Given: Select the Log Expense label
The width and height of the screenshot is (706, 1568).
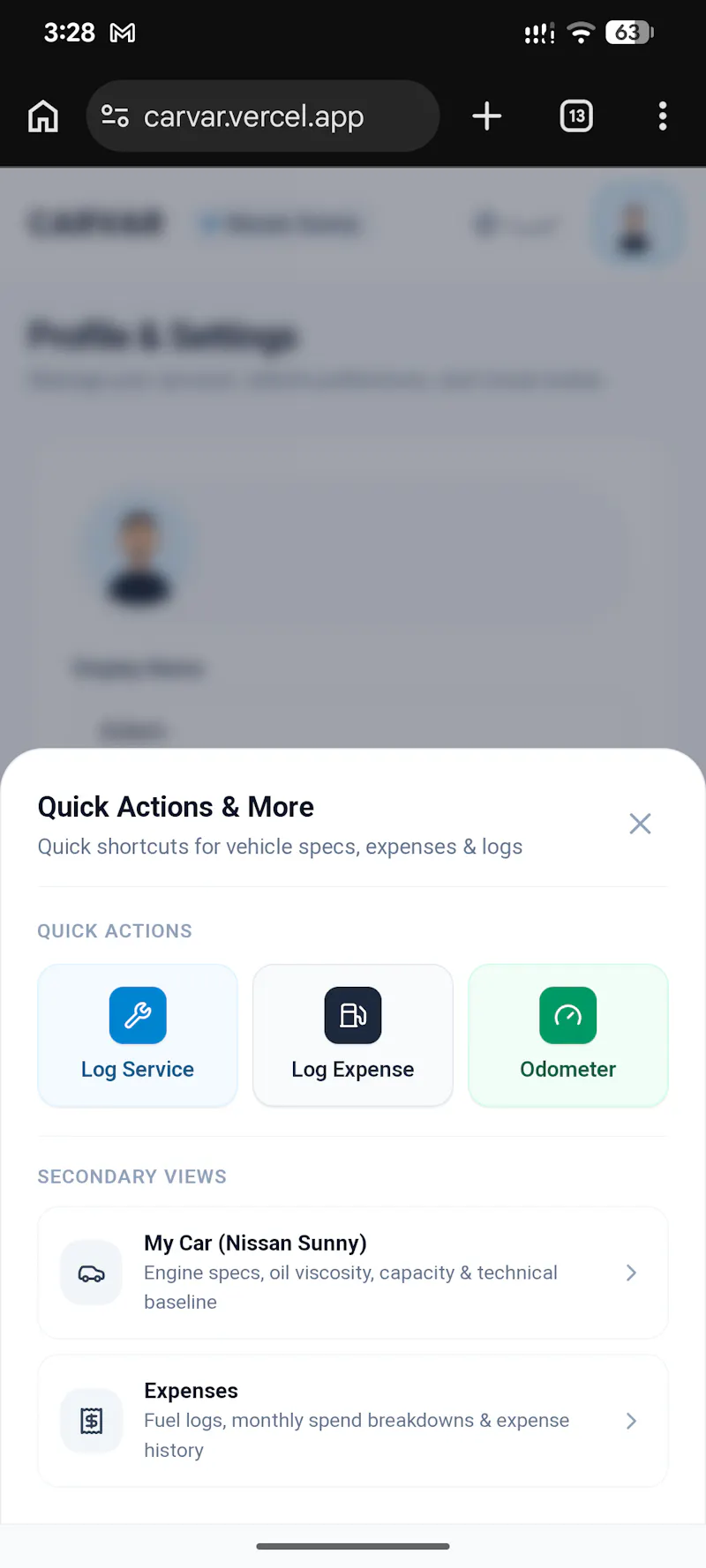Looking at the screenshot, I should coord(353,1070).
